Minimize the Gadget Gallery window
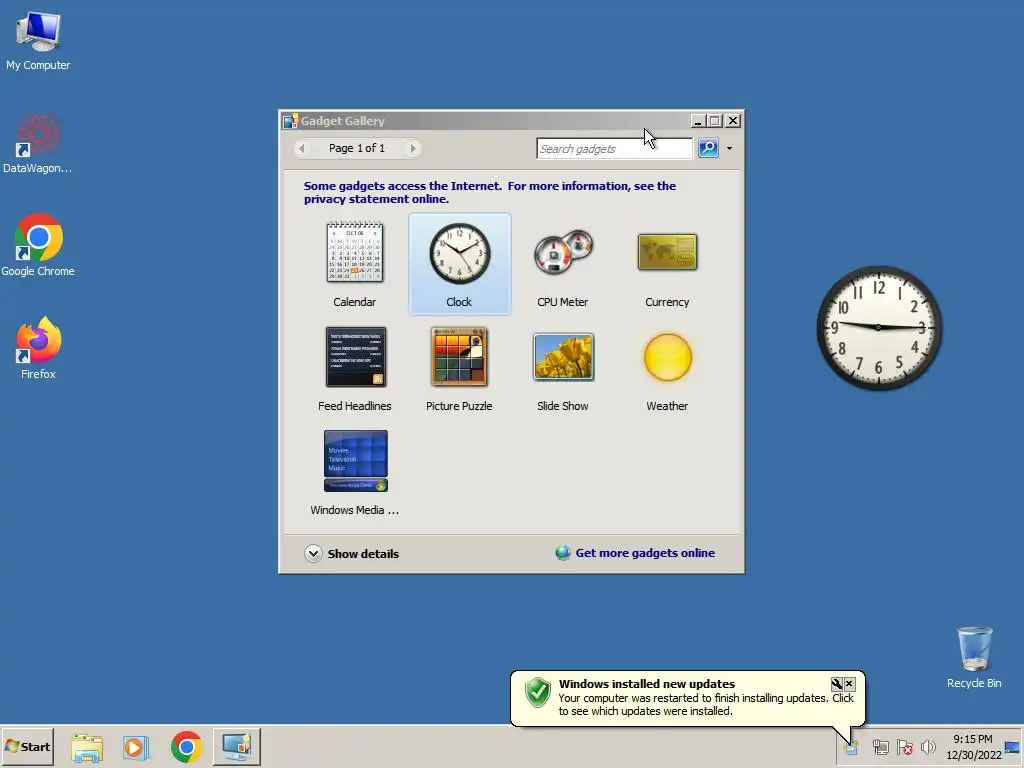1024x768 pixels. tap(698, 121)
